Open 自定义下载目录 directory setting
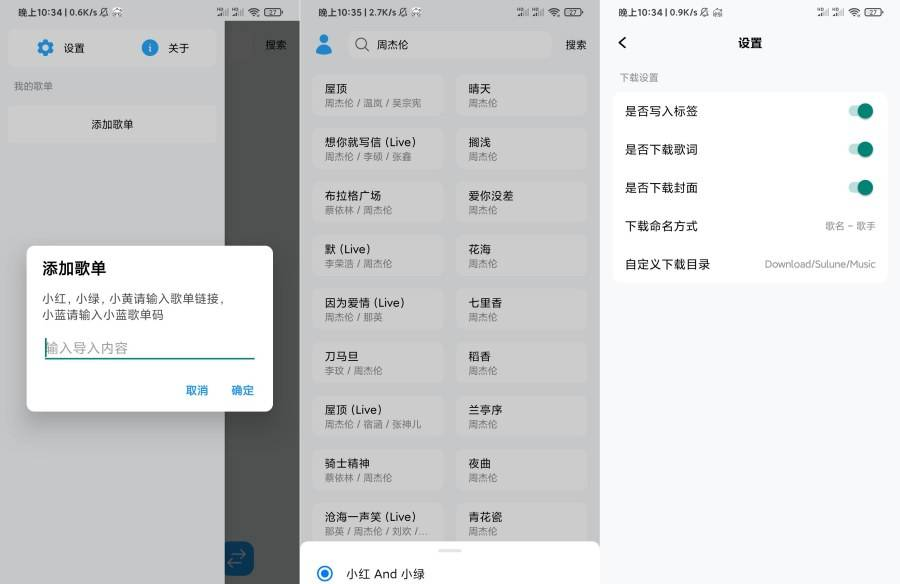This screenshot has height=584, width=900. click(x=750, y=264)
